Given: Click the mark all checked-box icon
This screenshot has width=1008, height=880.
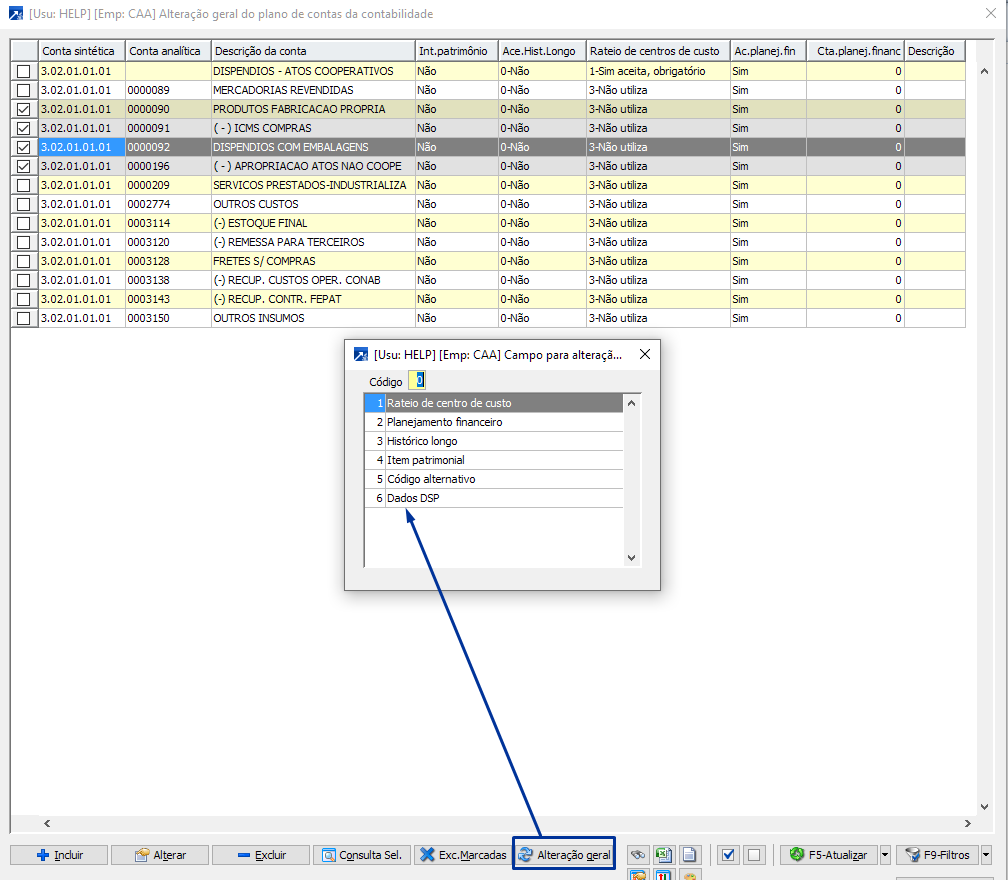Looking at the screenshot, I should [x=728, y=855].
